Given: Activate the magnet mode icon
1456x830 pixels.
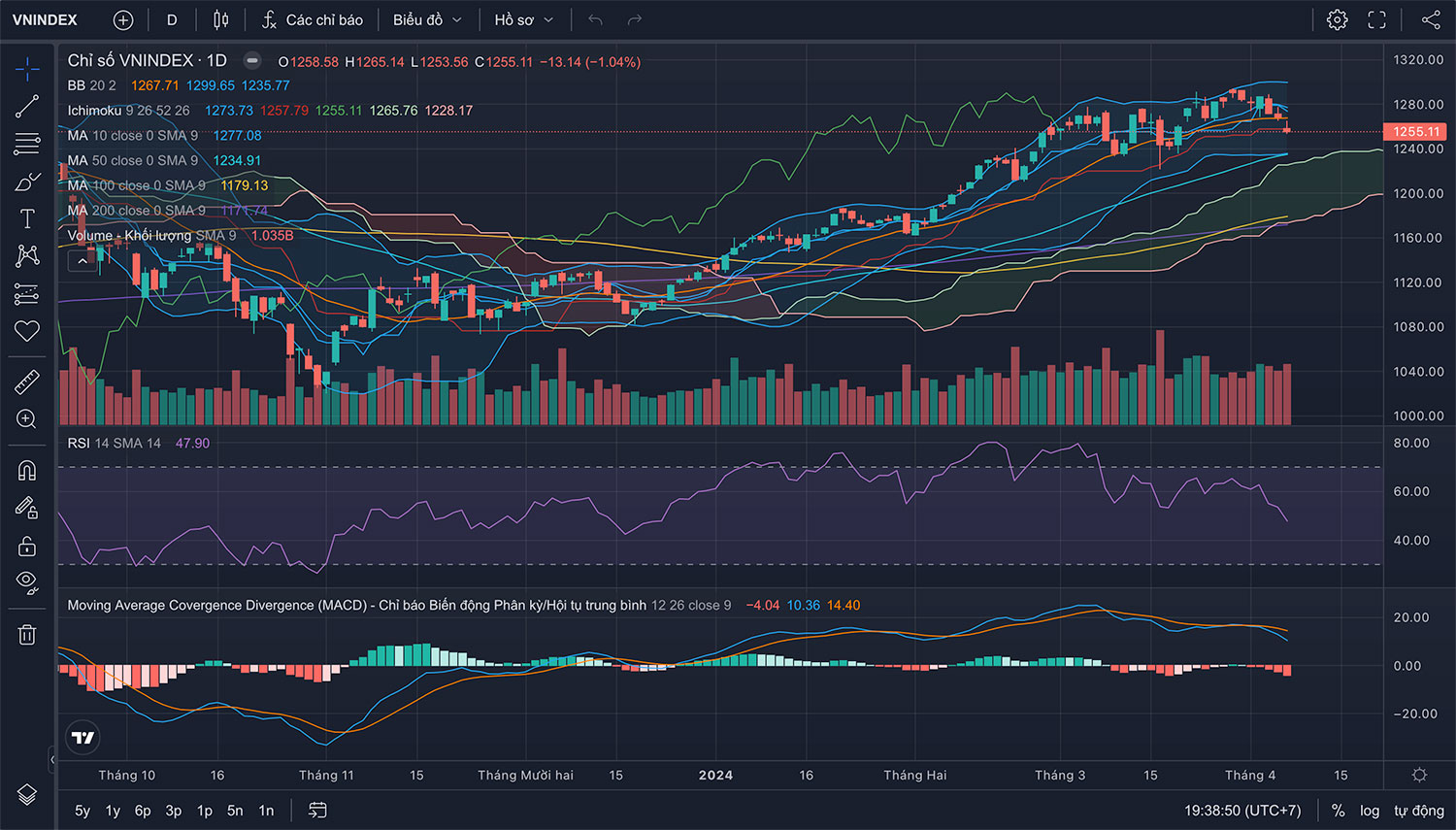Looking at the screenshot, I should 27,471.
